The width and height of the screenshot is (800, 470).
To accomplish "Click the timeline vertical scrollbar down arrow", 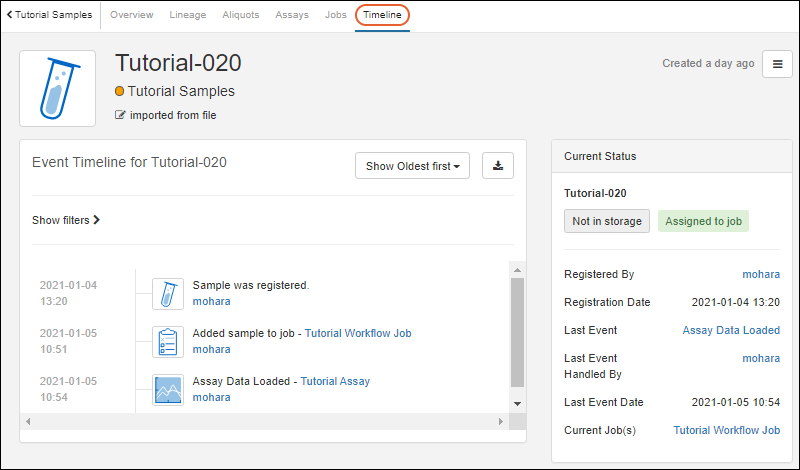I will (x=517, y=403).
